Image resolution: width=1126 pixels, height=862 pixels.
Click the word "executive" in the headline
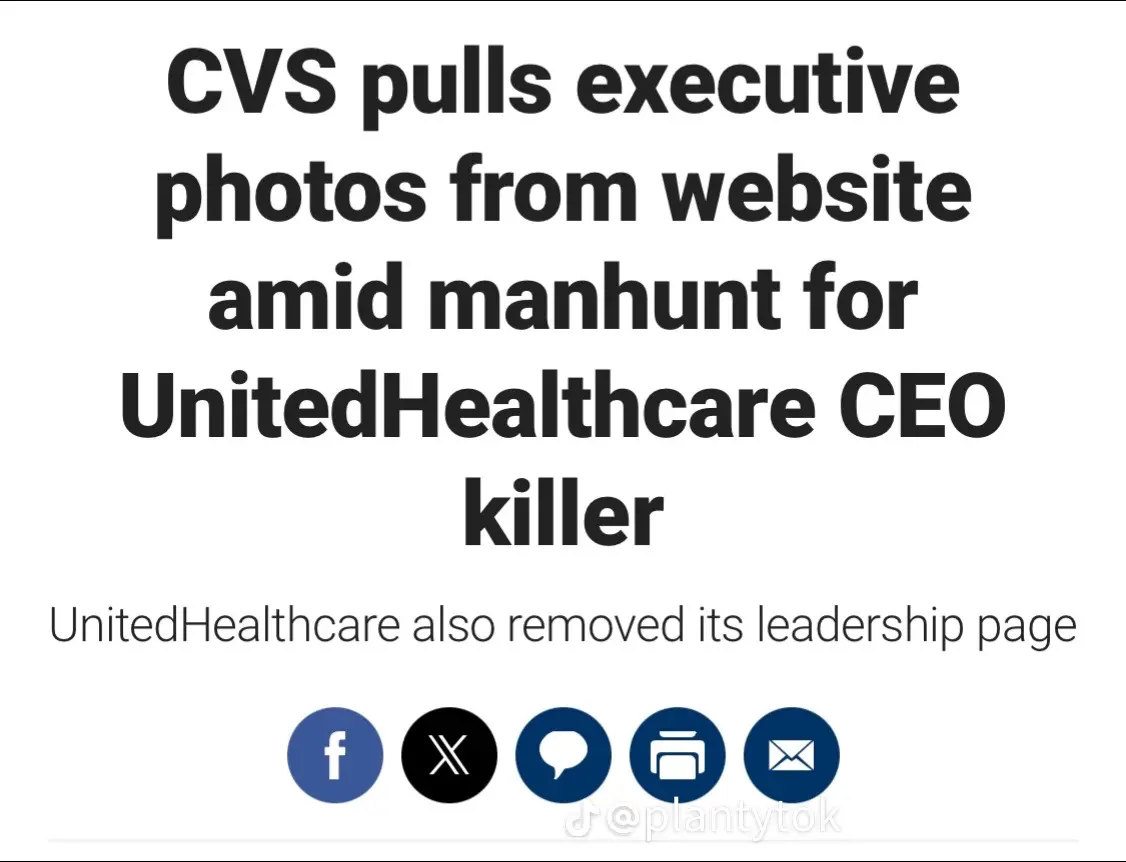click(x=767, y=83)
